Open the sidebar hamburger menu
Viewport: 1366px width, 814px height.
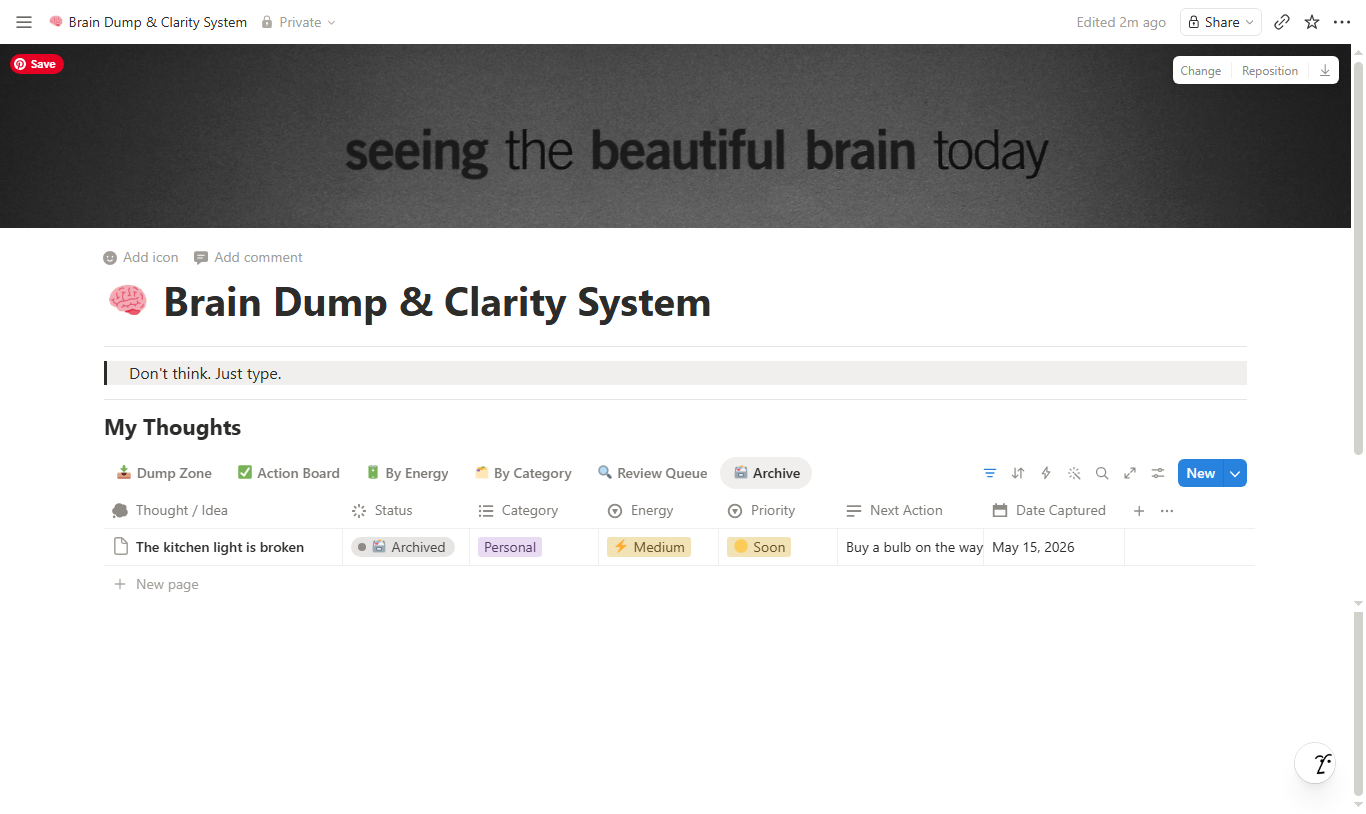coord(24,22)
